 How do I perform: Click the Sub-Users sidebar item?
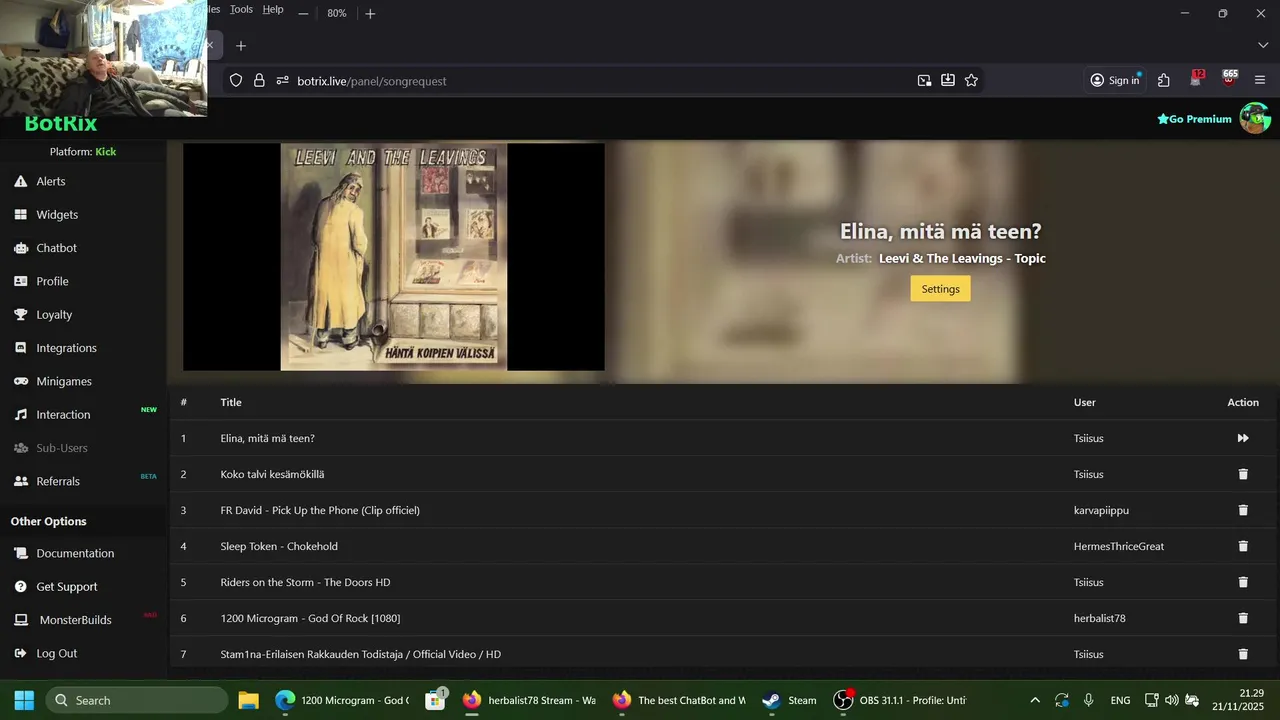pos(62,448)
